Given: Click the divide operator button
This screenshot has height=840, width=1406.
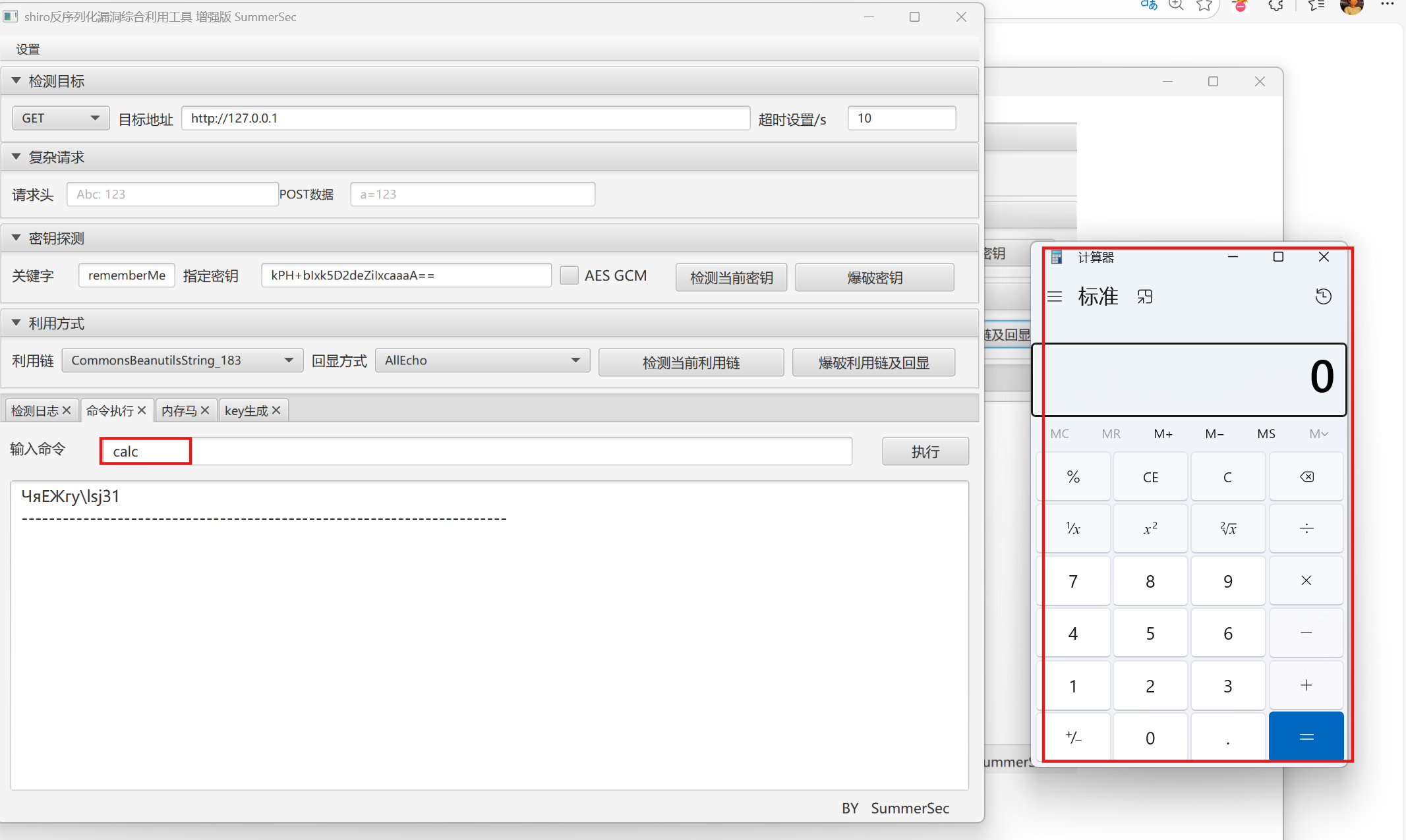Looking at the screenshot, I should coord(1306,528).
